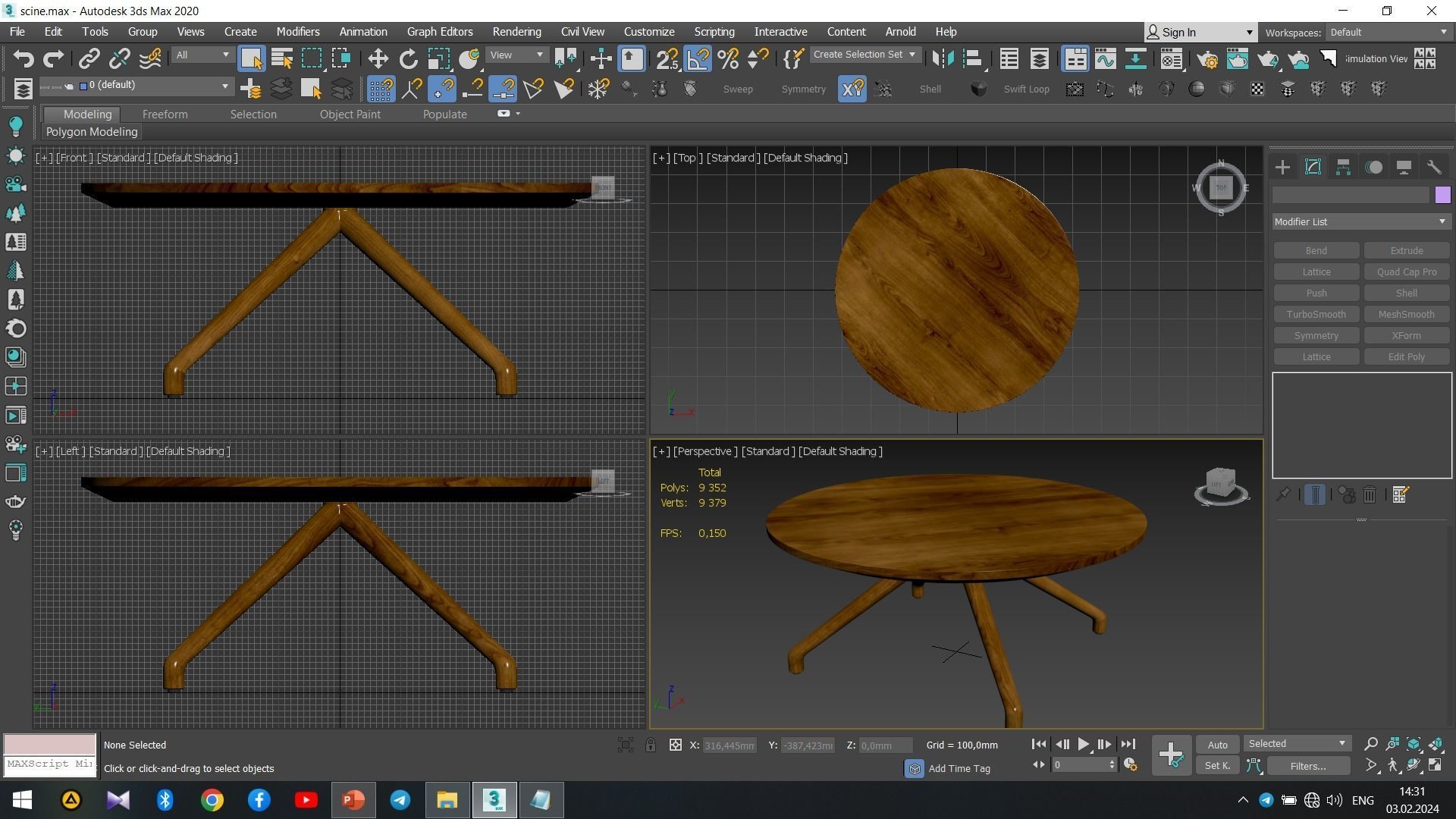Open the View reference coordinate dropdown
Screen dimensions: 1456x819
point(516,55)
